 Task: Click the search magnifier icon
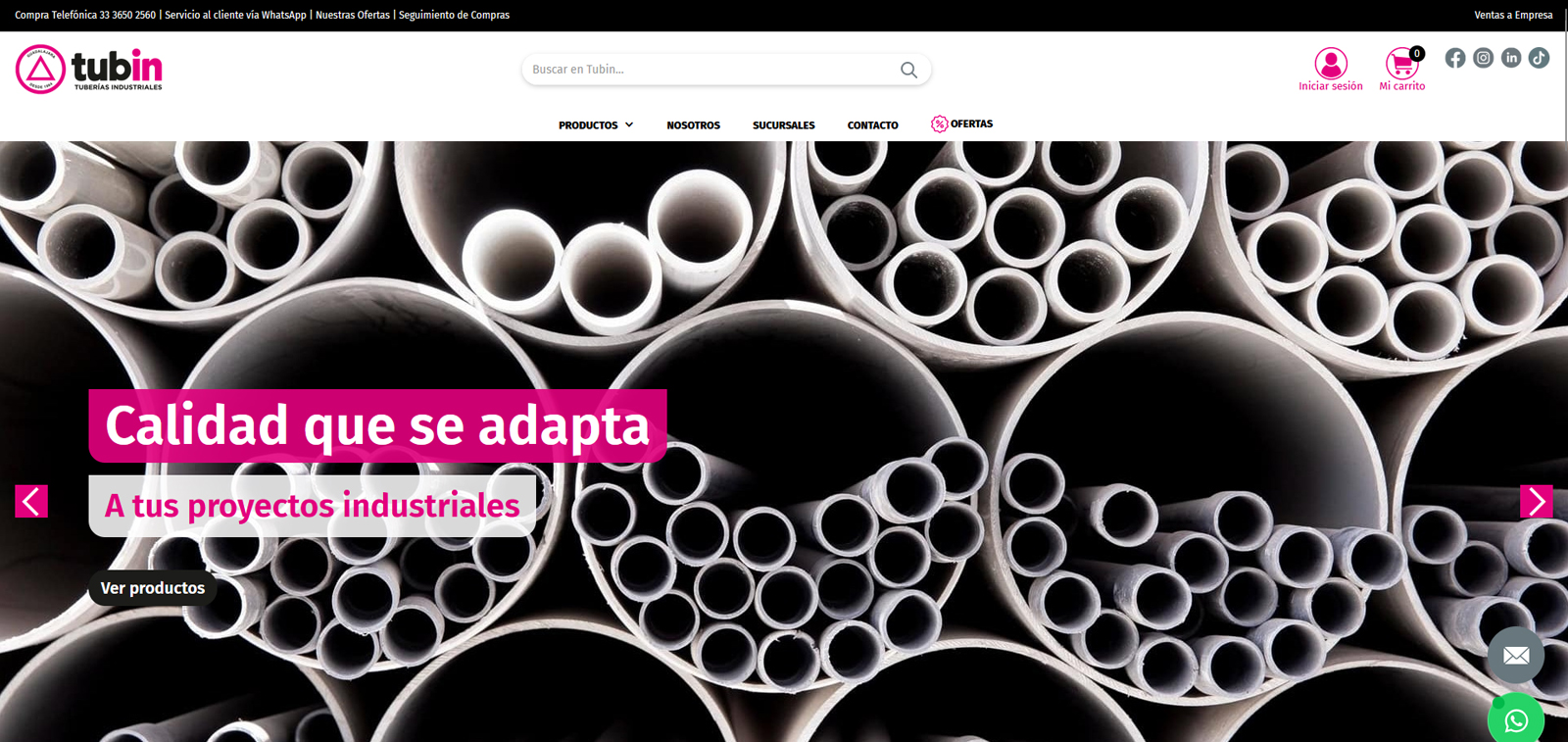908,70
